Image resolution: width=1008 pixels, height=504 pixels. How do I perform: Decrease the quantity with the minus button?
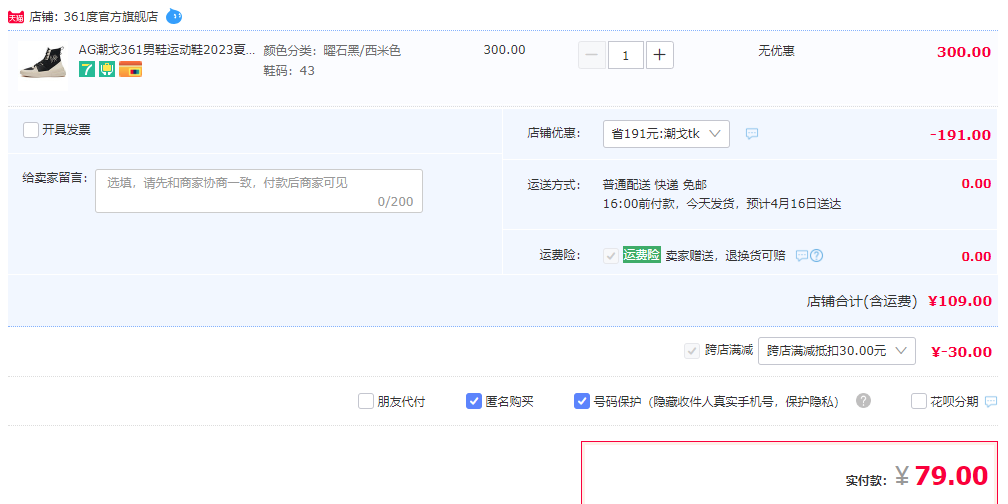click(592, 55)
